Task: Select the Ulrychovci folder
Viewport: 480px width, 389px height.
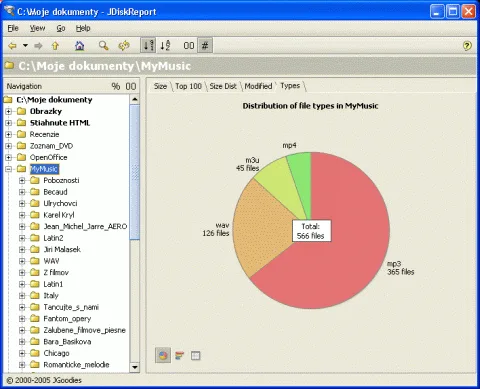Action: point(60,203)
